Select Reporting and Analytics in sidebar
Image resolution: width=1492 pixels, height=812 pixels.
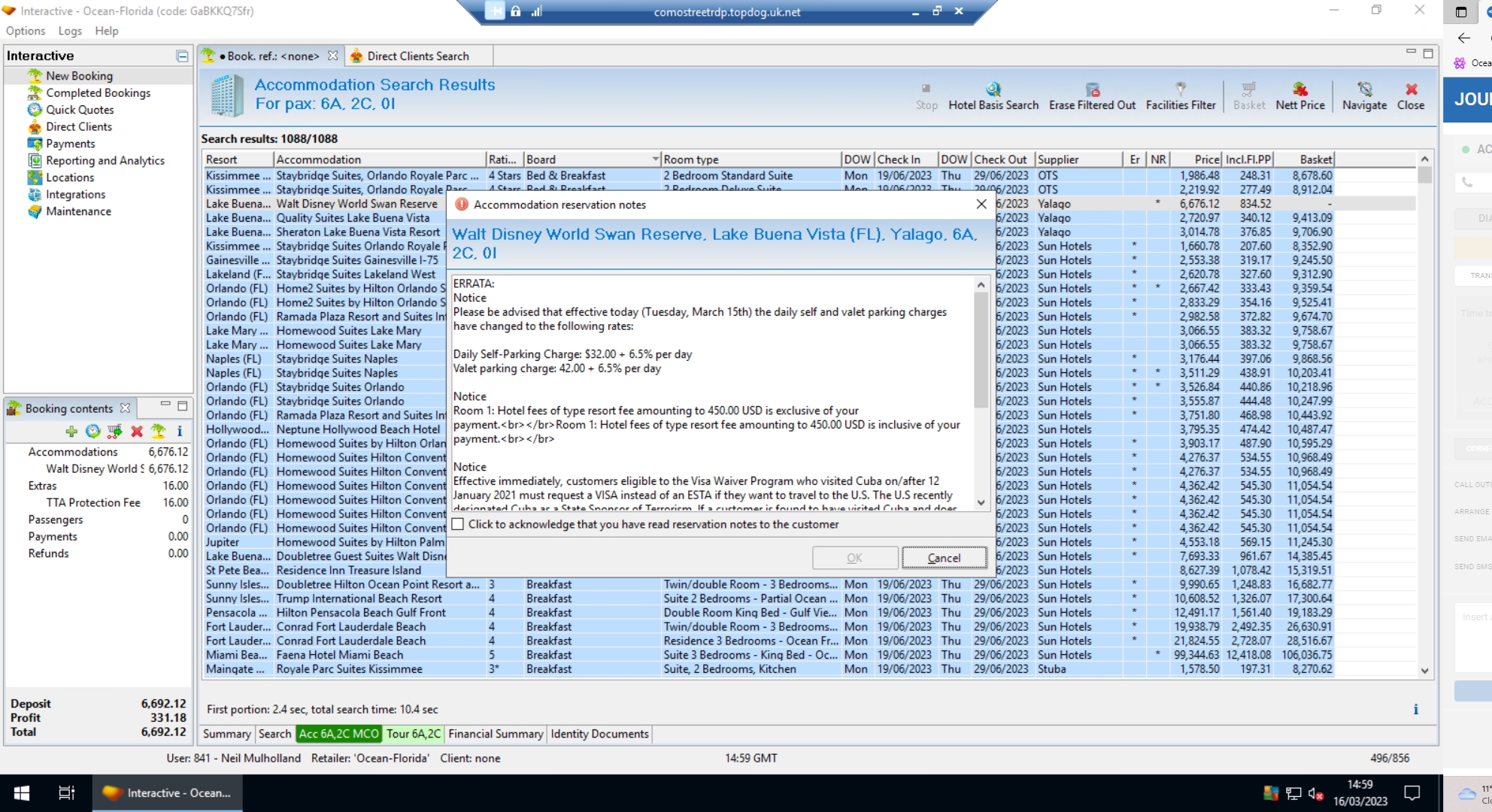105,160
